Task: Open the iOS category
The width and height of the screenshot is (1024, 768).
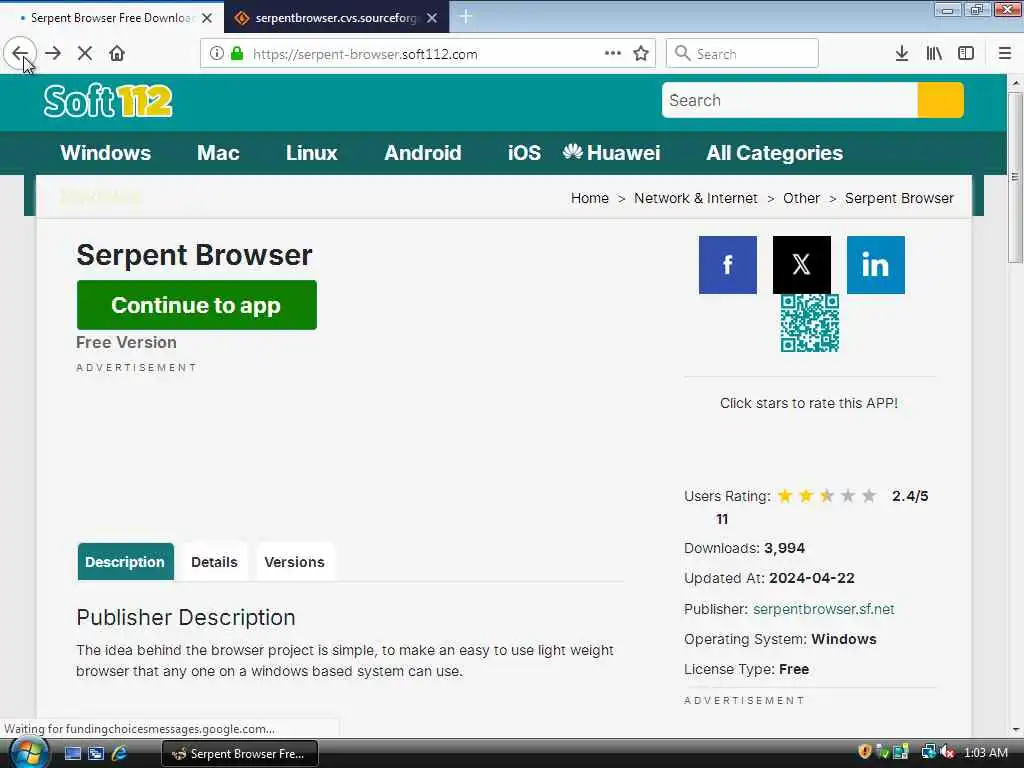Action: pyautogui.click(x=524, y=153)
